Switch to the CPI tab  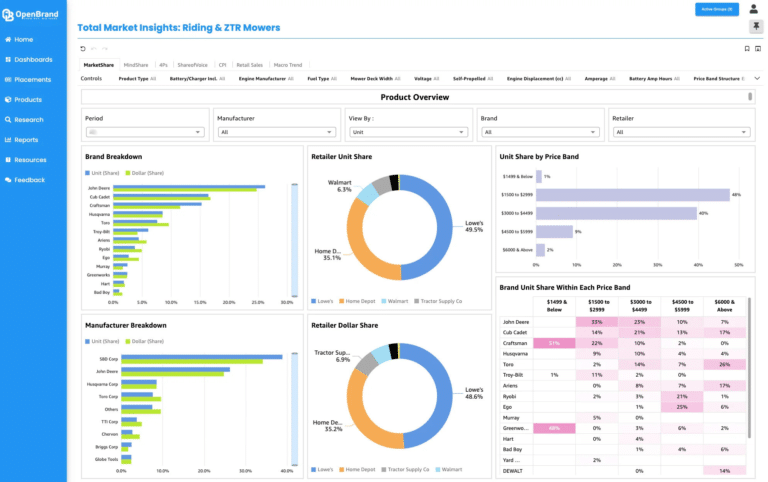tap(222, 65)
